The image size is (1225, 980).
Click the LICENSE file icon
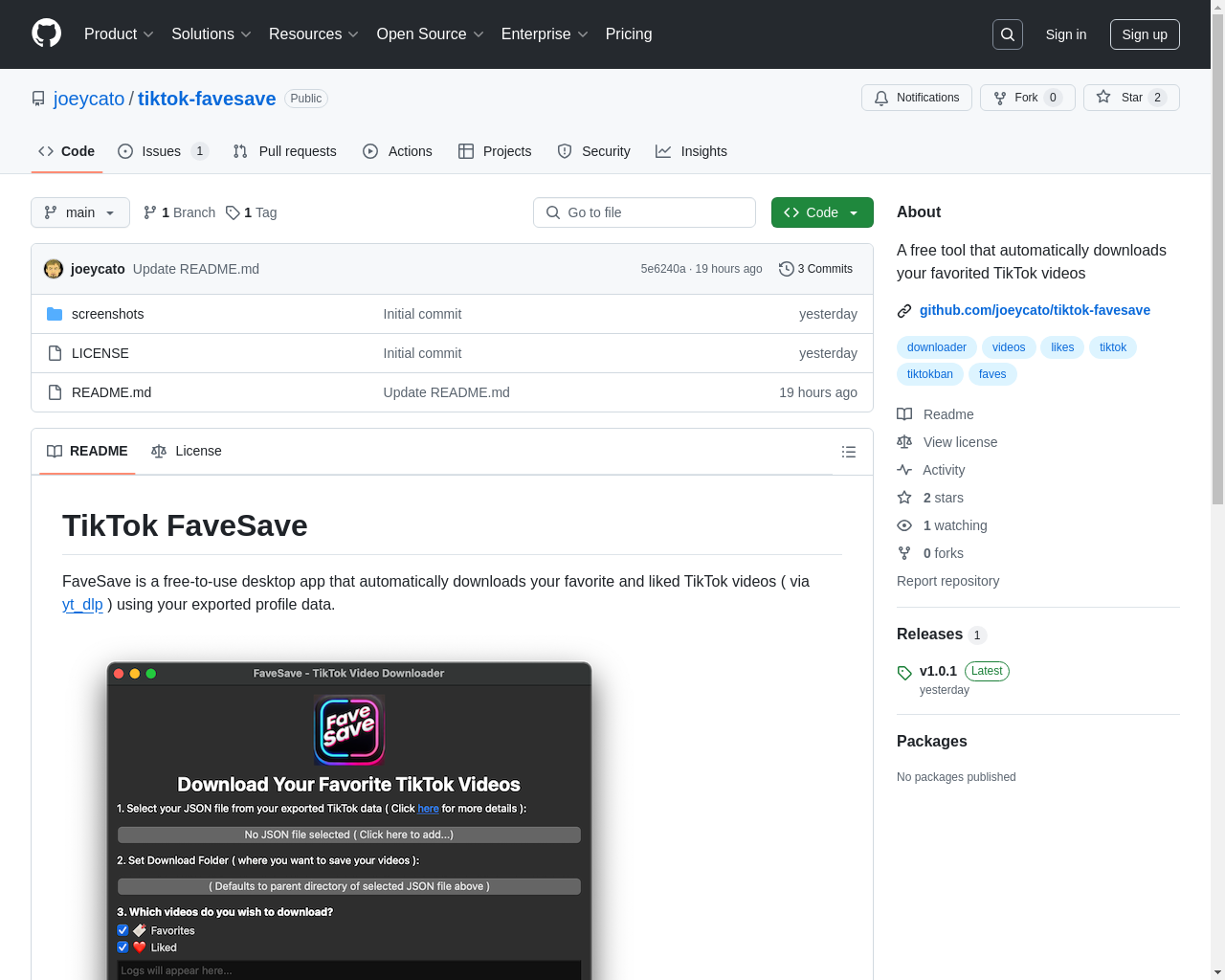tap(55, 353)
